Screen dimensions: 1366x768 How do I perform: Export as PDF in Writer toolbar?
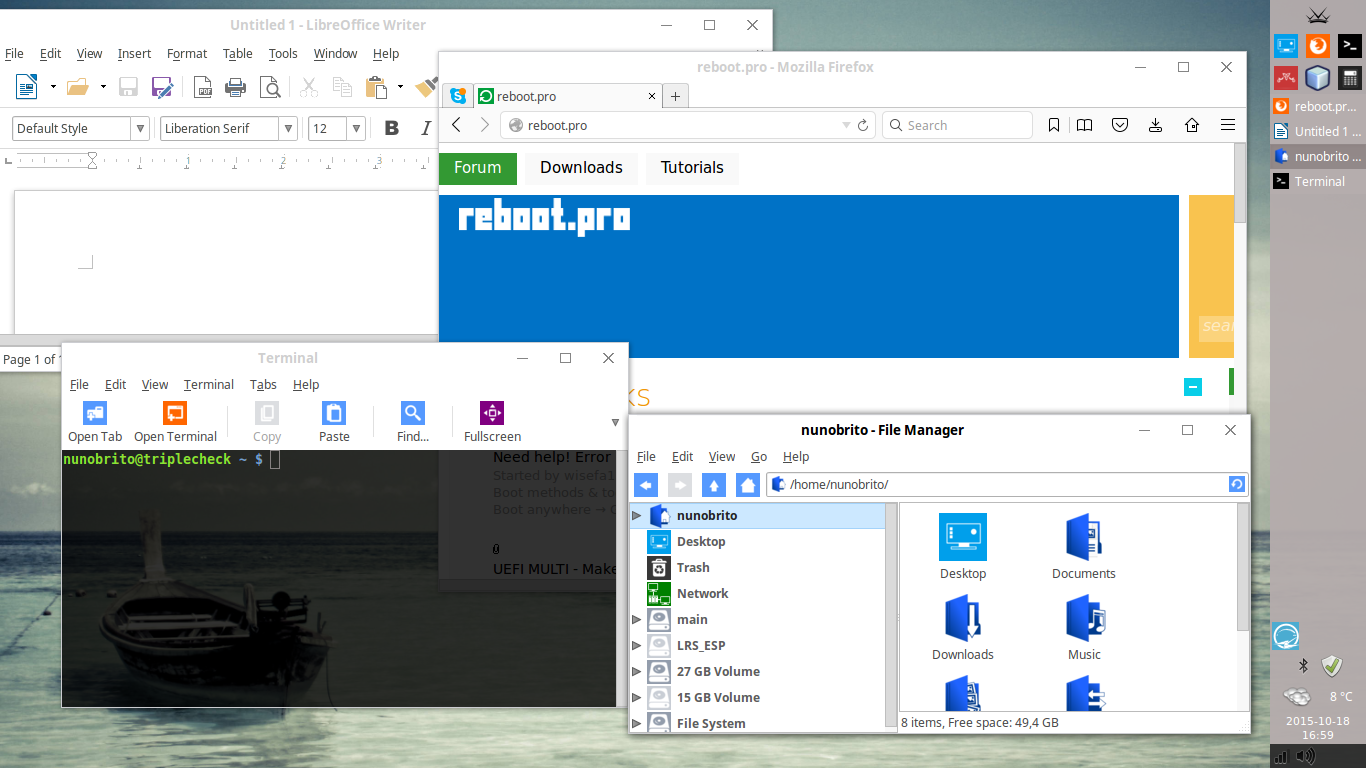[203, 87]
